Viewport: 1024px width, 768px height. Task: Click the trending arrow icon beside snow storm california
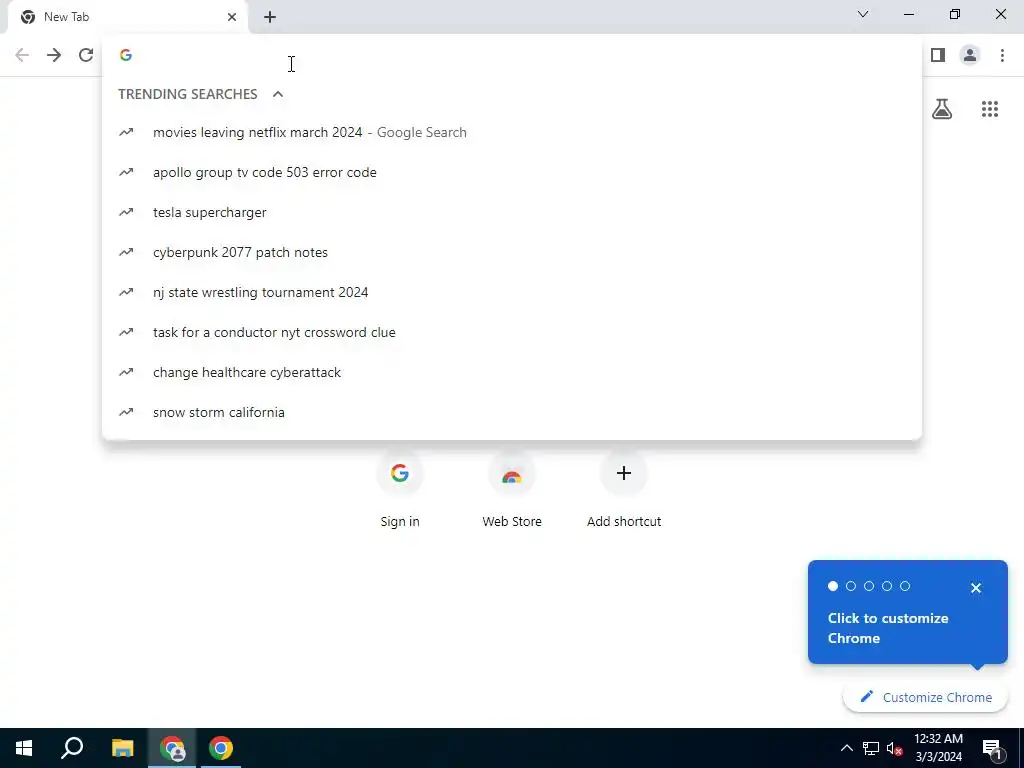click(x=126, y=412)
